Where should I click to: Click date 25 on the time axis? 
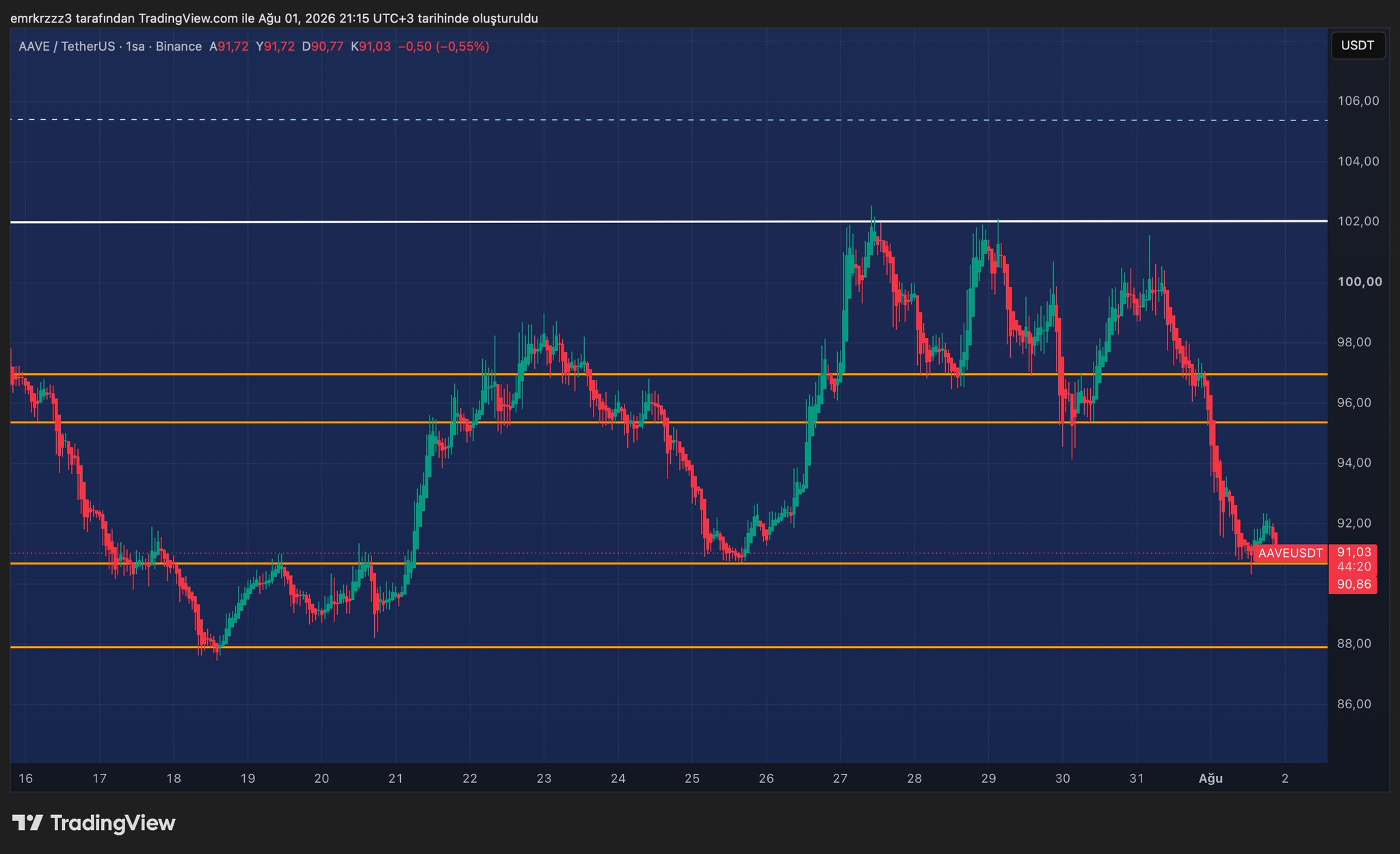[x=692, y=778]
